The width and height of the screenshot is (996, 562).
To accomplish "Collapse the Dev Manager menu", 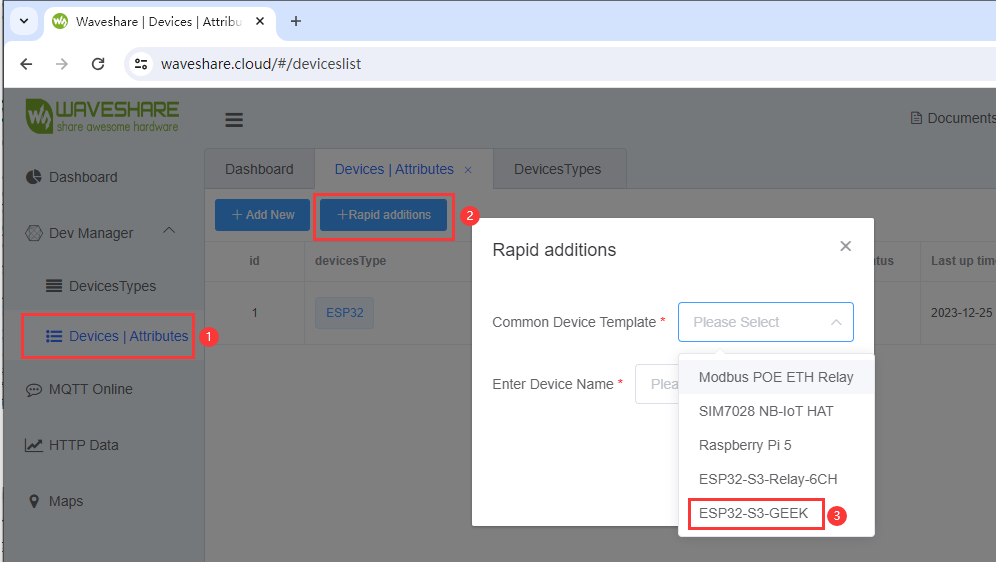I will 169,232.
